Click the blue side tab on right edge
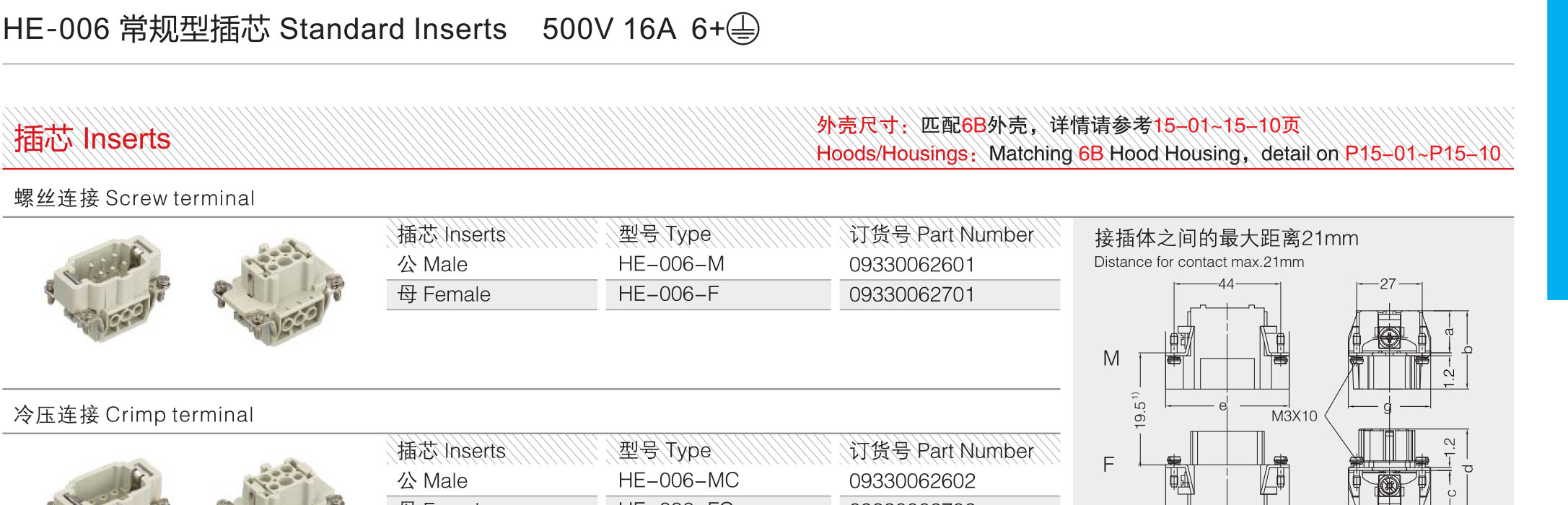This screenshot has width=1568, height=505. tap(1557, 149)
